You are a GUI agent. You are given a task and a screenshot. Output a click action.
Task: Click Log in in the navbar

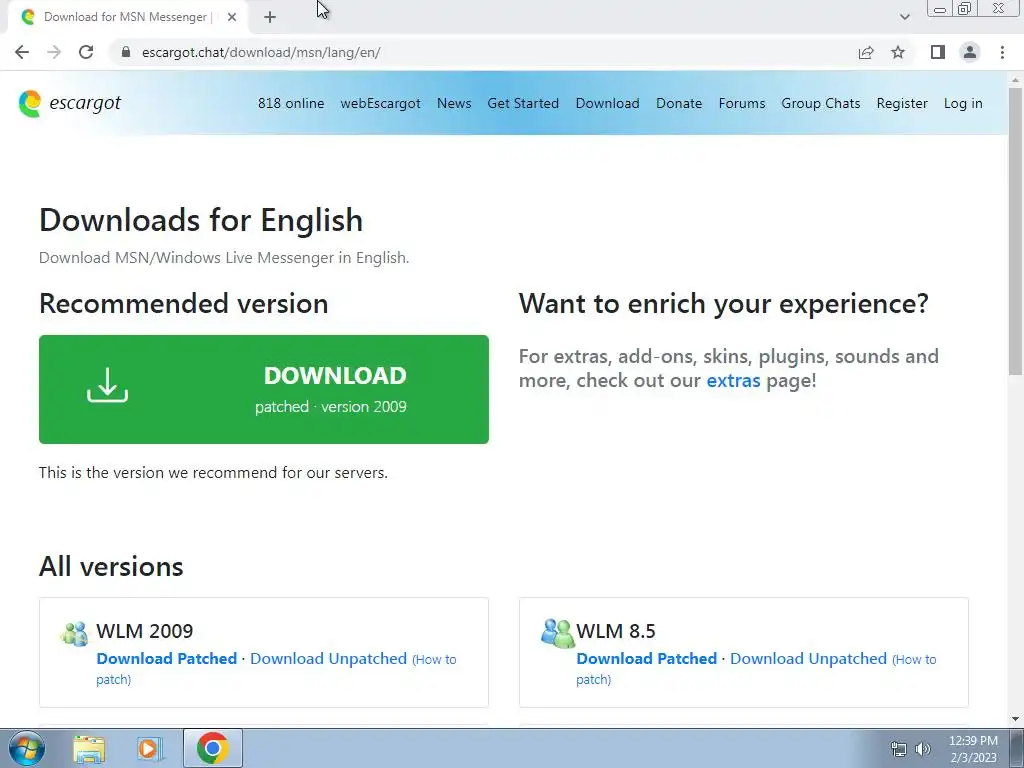coord(963,103)
